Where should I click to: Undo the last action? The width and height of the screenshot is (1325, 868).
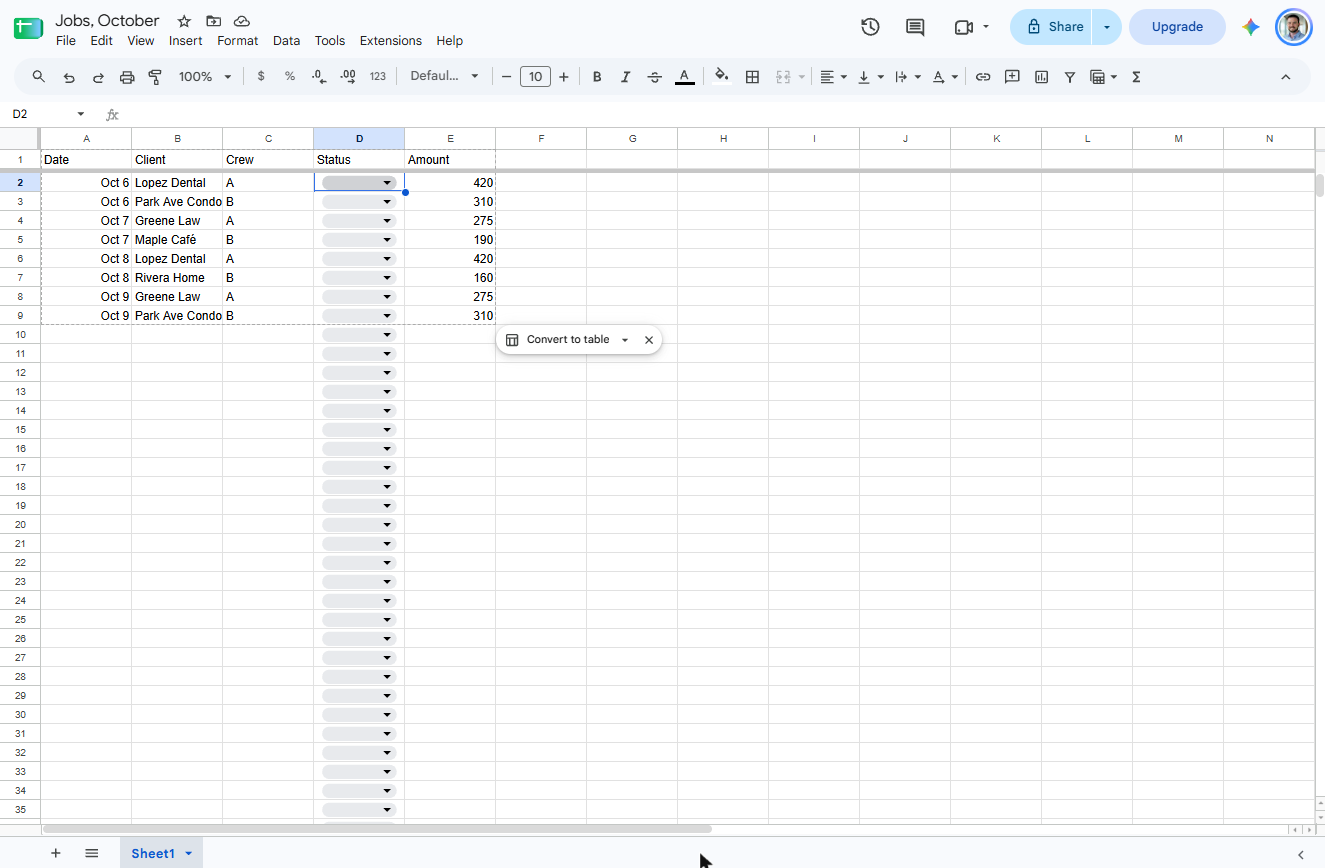point(69,77)
